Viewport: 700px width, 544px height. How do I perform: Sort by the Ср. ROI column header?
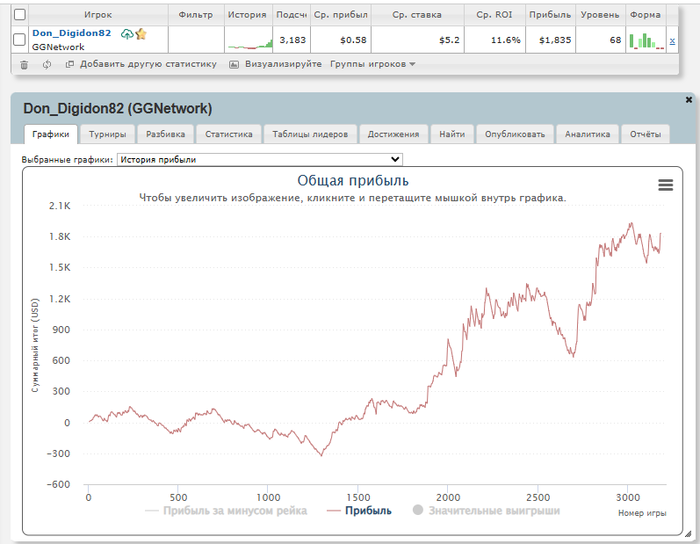pyautogui.click(x=494, y=15)
